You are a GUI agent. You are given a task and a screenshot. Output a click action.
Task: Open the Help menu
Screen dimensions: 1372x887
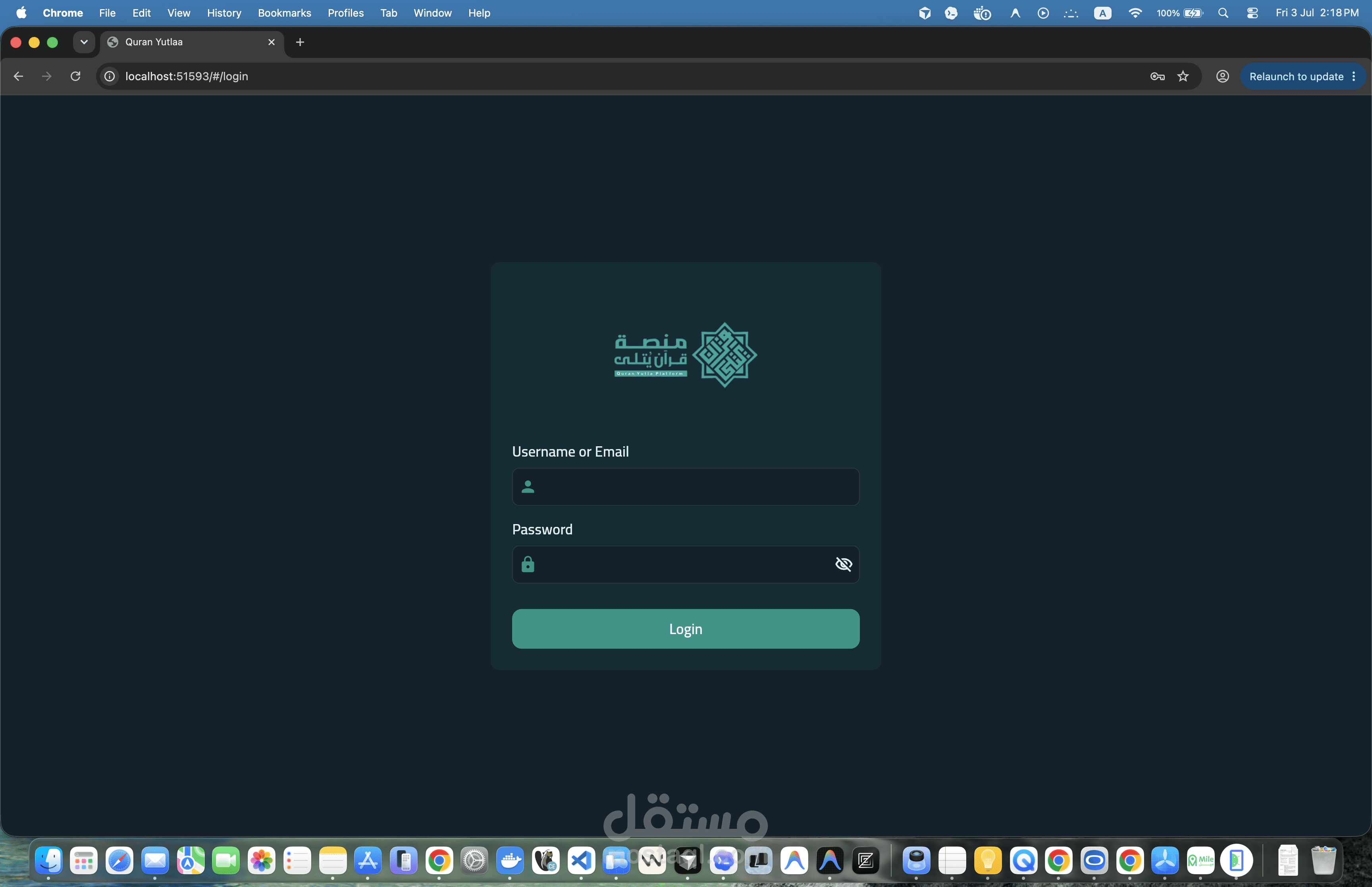pyautogui.click(x=479, y=13)
